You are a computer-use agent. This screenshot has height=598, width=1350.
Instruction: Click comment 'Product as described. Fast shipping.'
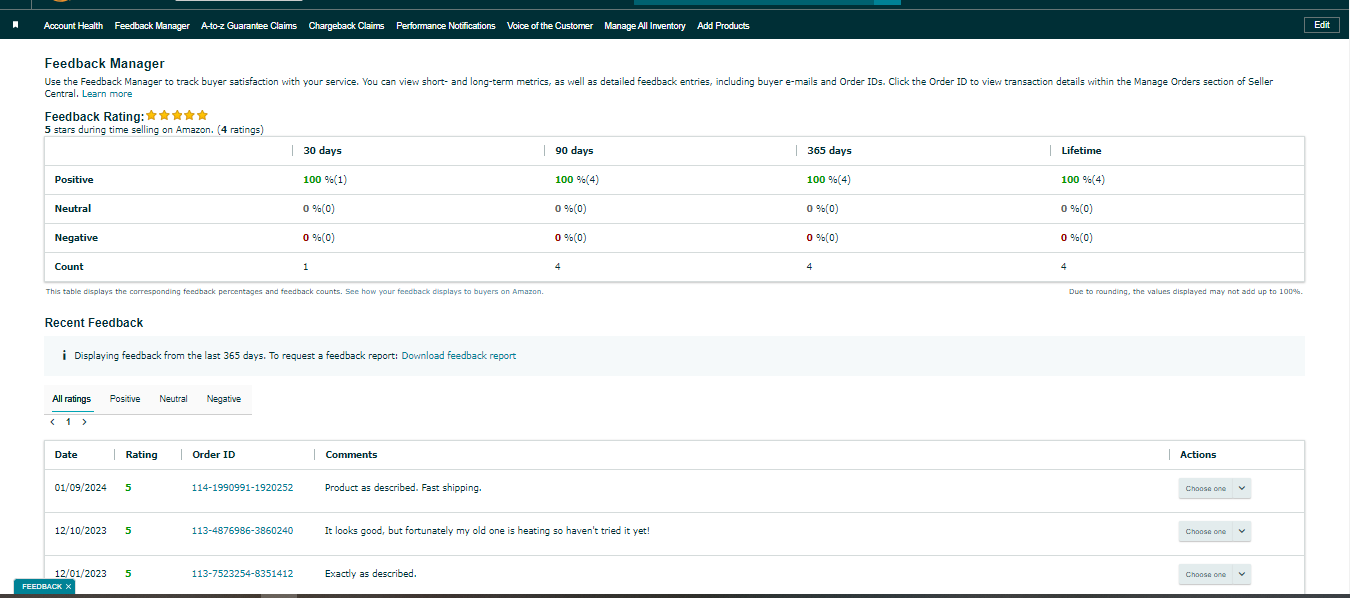[403, 488]
